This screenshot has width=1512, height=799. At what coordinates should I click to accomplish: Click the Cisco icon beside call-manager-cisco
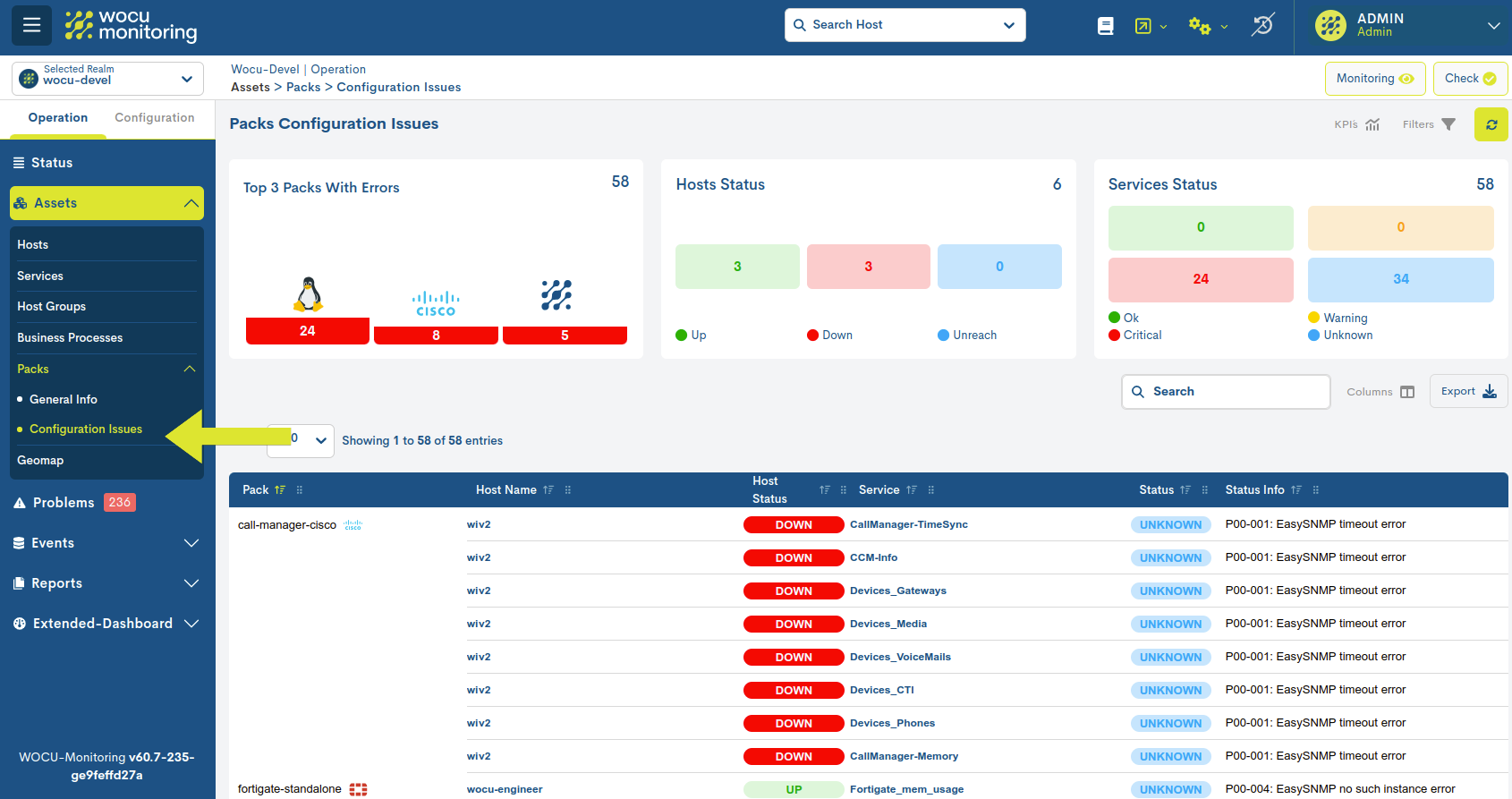click(x=353, y=525)
